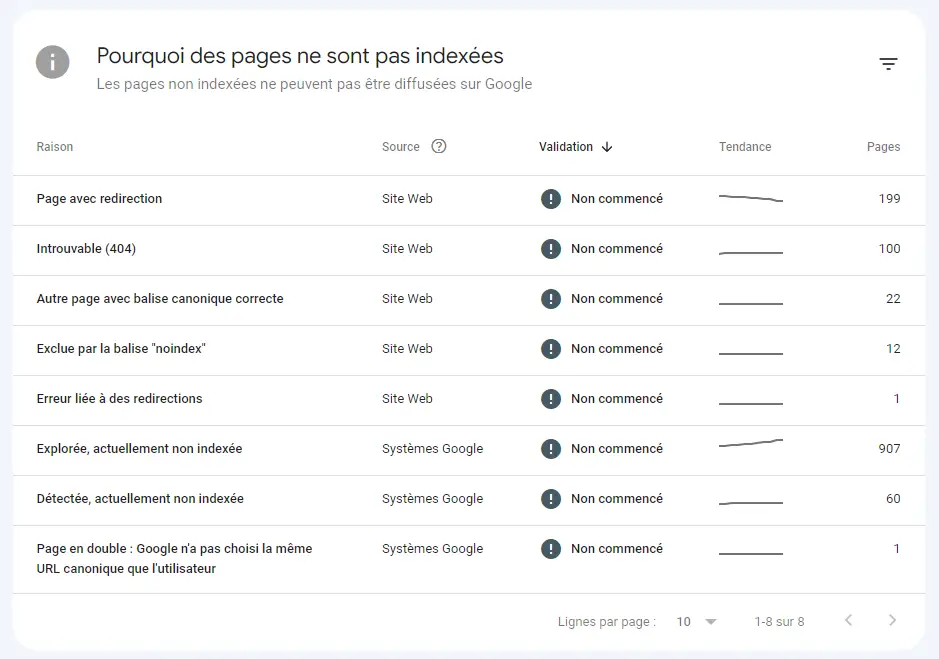Open Explorée, actuellement non indexée row
This screenshot has height=659, width=939.
tap(469, 451)
